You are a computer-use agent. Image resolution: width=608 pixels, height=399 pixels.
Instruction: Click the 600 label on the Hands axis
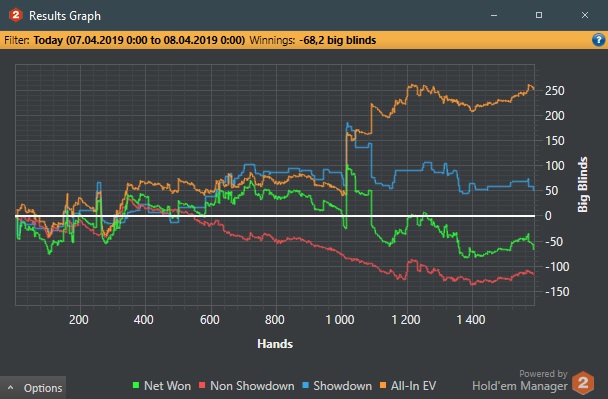209,320
